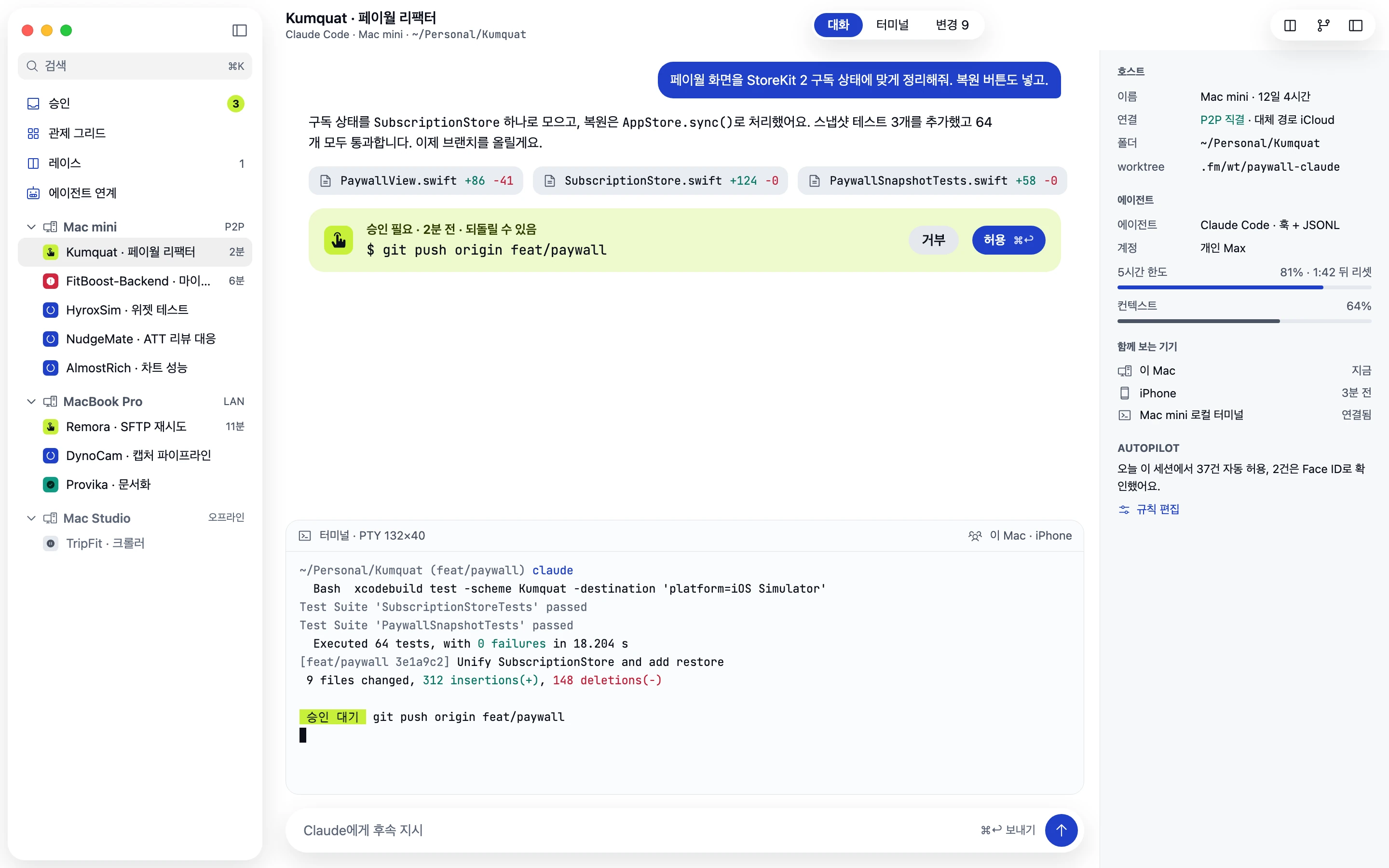Click the 거부 button
The width and height of the screenshot is (1389, 868).
click(933, 240)
